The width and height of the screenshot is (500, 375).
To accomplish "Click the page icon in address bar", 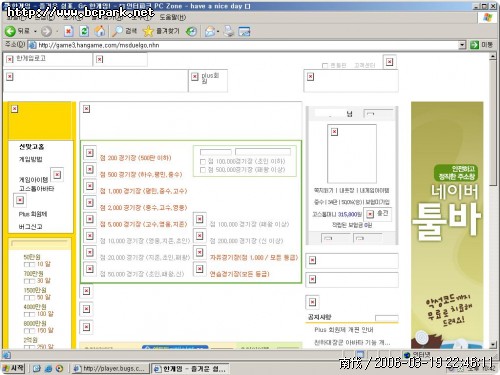I will 32,45.
